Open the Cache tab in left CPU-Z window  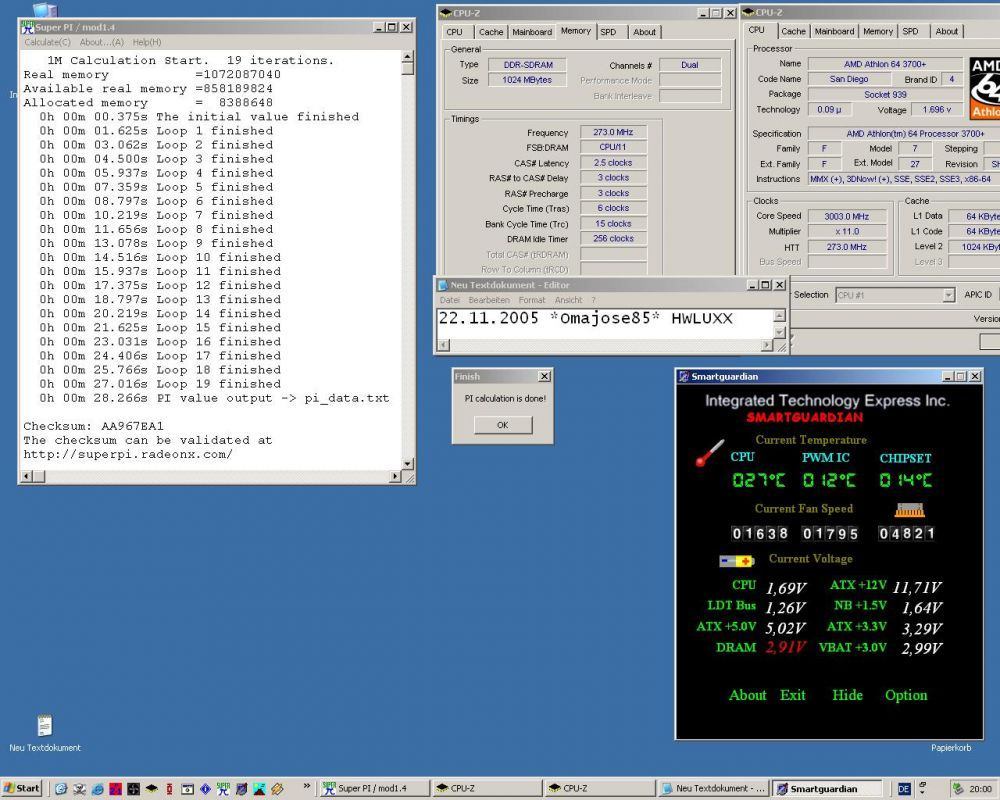pos(490,32)
